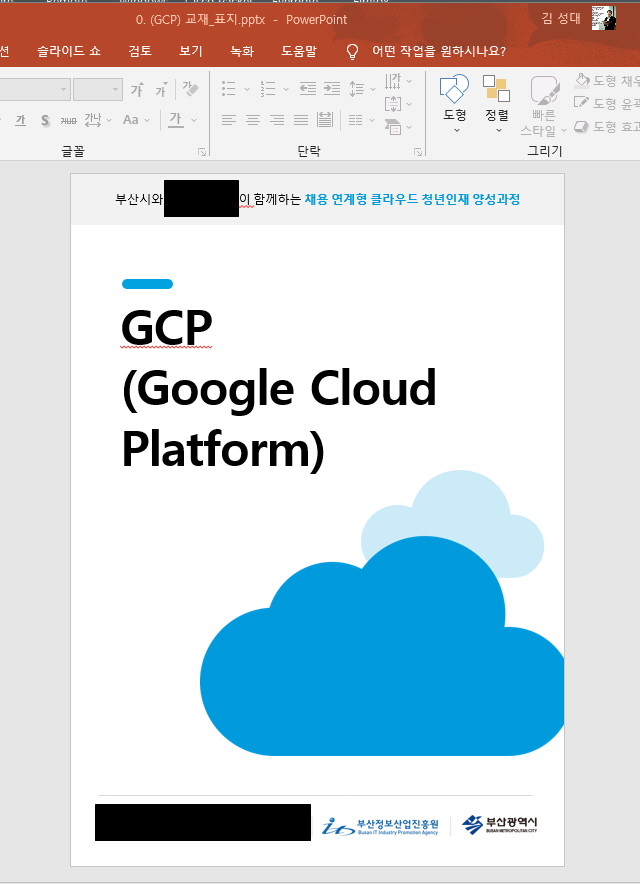Click the lightbulb Tell Me icon

[352, 52]
